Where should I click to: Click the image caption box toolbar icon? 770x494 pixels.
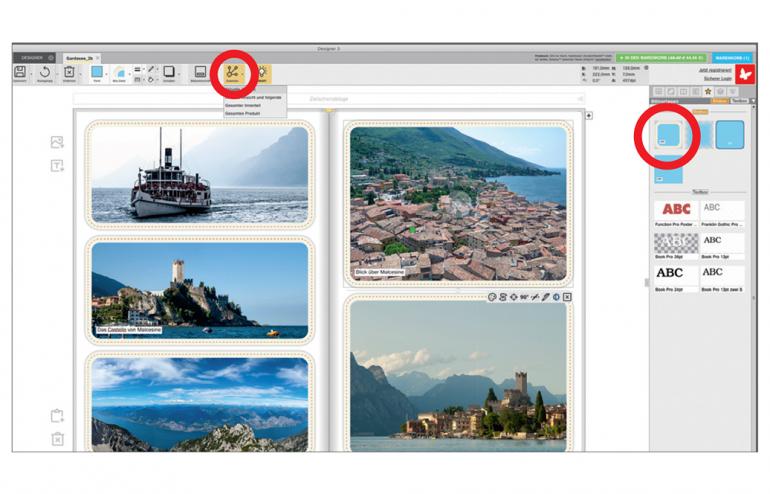tap(200, 72)
